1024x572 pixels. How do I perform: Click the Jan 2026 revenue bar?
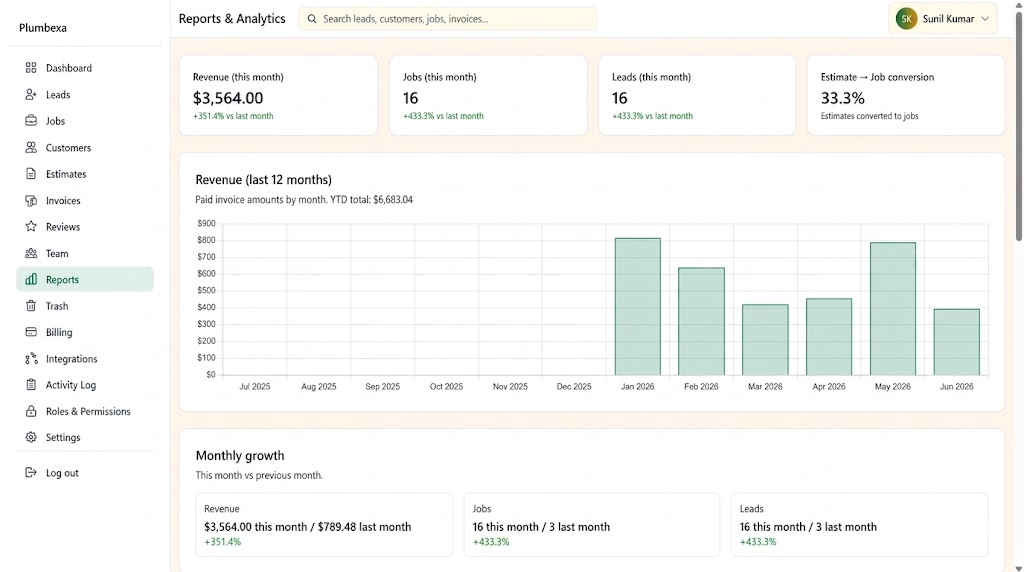tap(637, 306)
